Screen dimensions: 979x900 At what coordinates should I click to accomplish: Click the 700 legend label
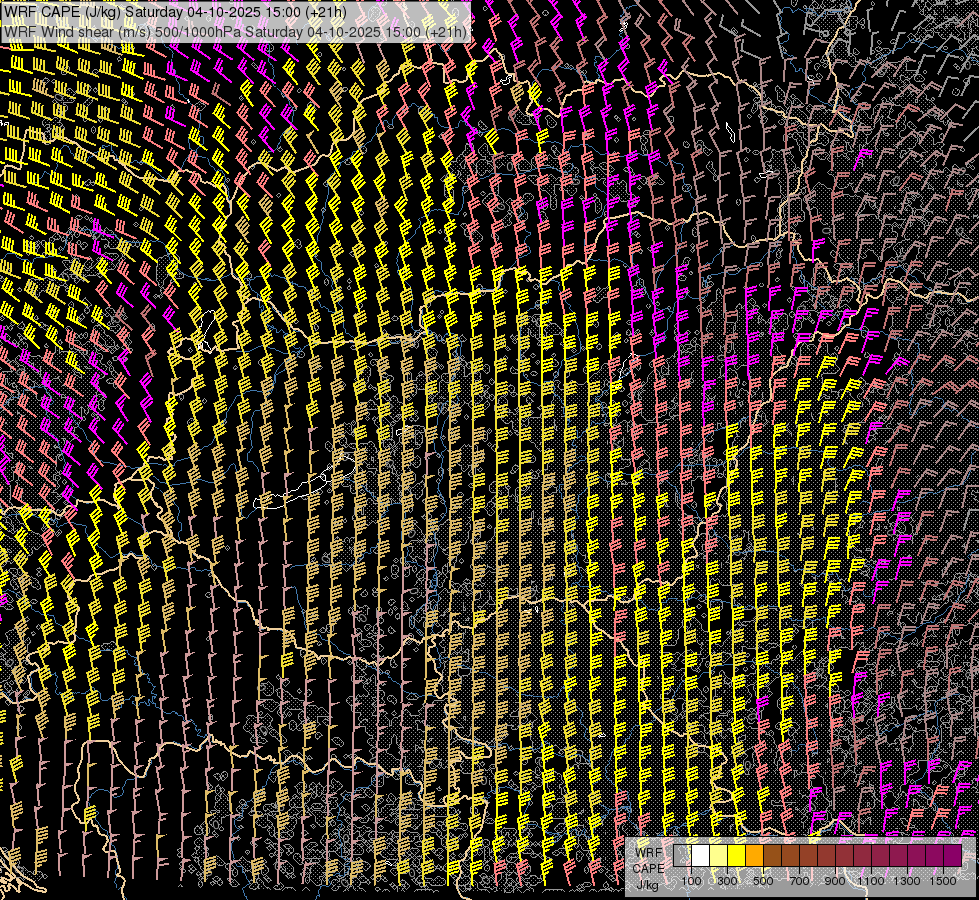799,881
